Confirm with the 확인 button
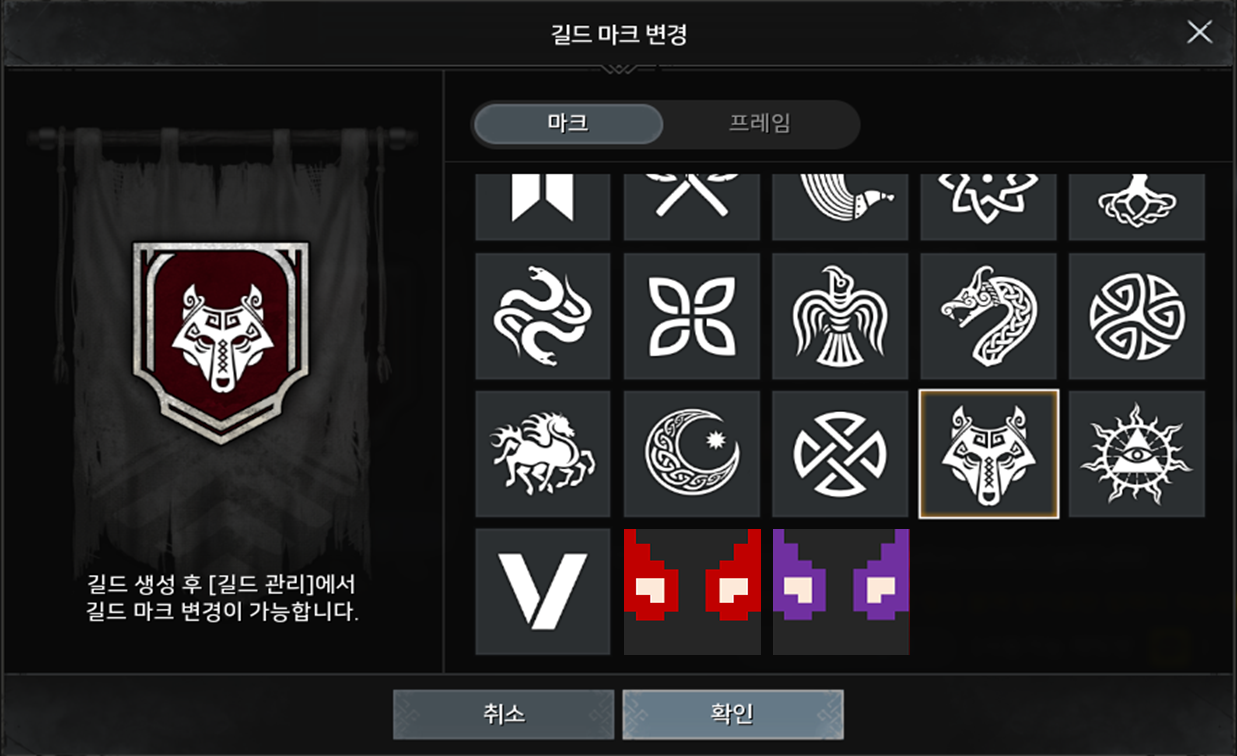Viewport: 1237px width, 756px height. click(x=732, y=714)
